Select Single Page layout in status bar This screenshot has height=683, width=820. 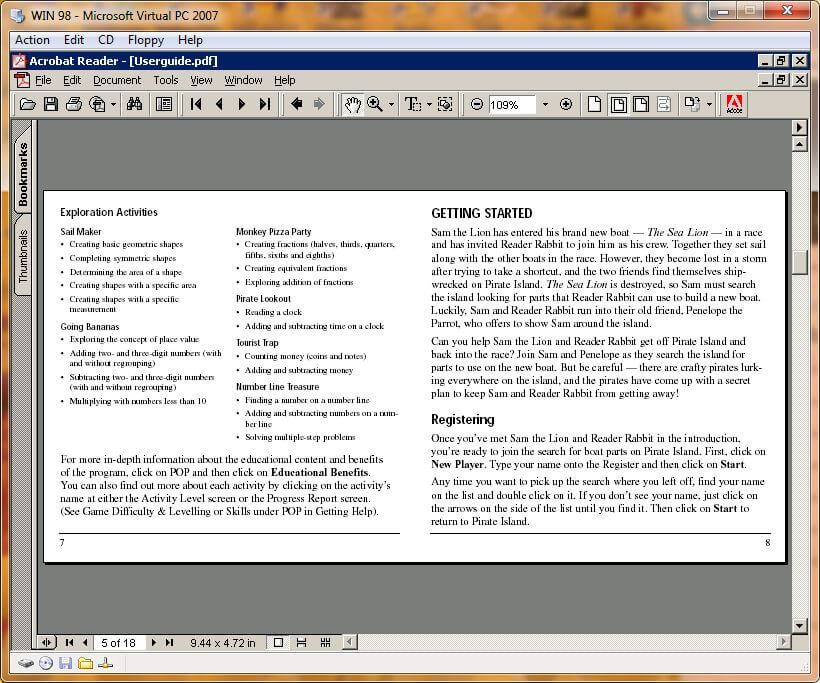pyautogui.click(x=278, y=642)
